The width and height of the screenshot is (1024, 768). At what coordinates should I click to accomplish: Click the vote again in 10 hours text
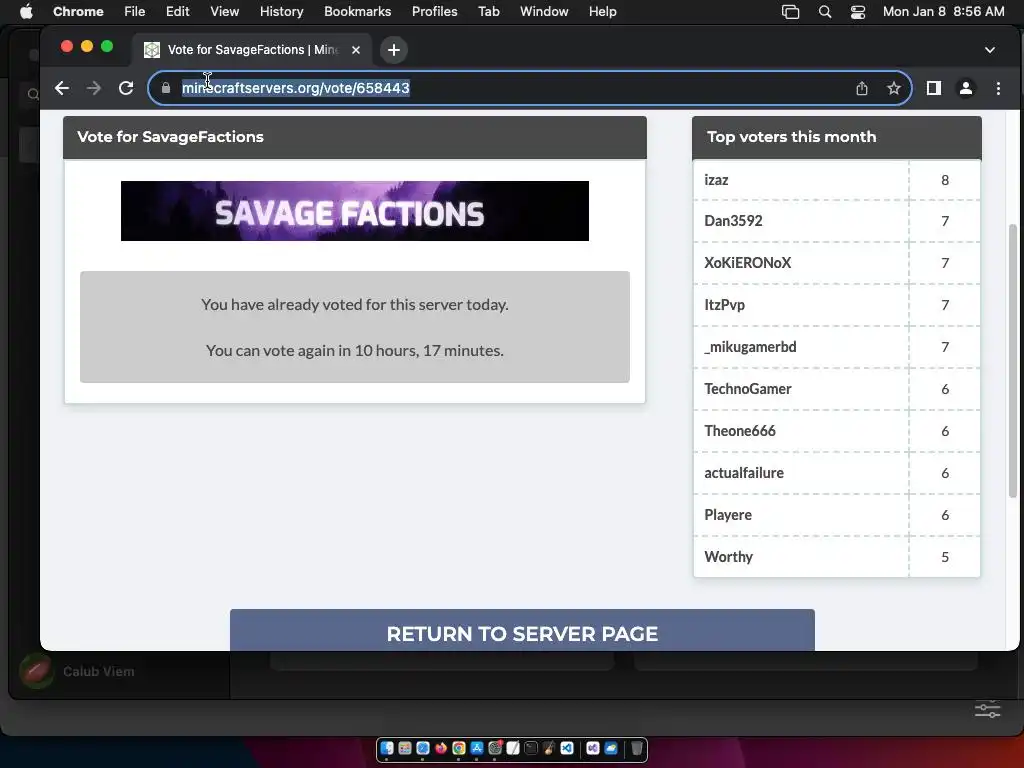[x=355, y=351]
